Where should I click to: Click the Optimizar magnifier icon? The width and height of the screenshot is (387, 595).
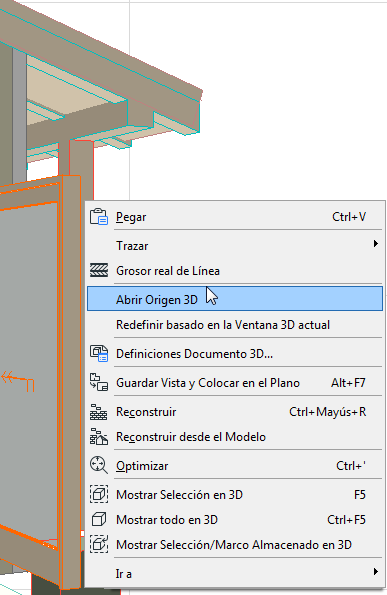[99, 466]
